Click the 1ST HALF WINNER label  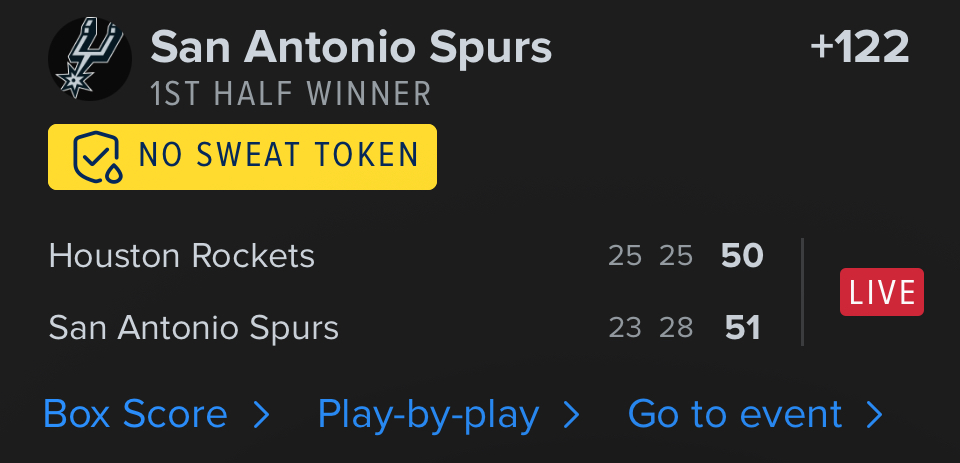pyautogui.click(x=290, y=94)
